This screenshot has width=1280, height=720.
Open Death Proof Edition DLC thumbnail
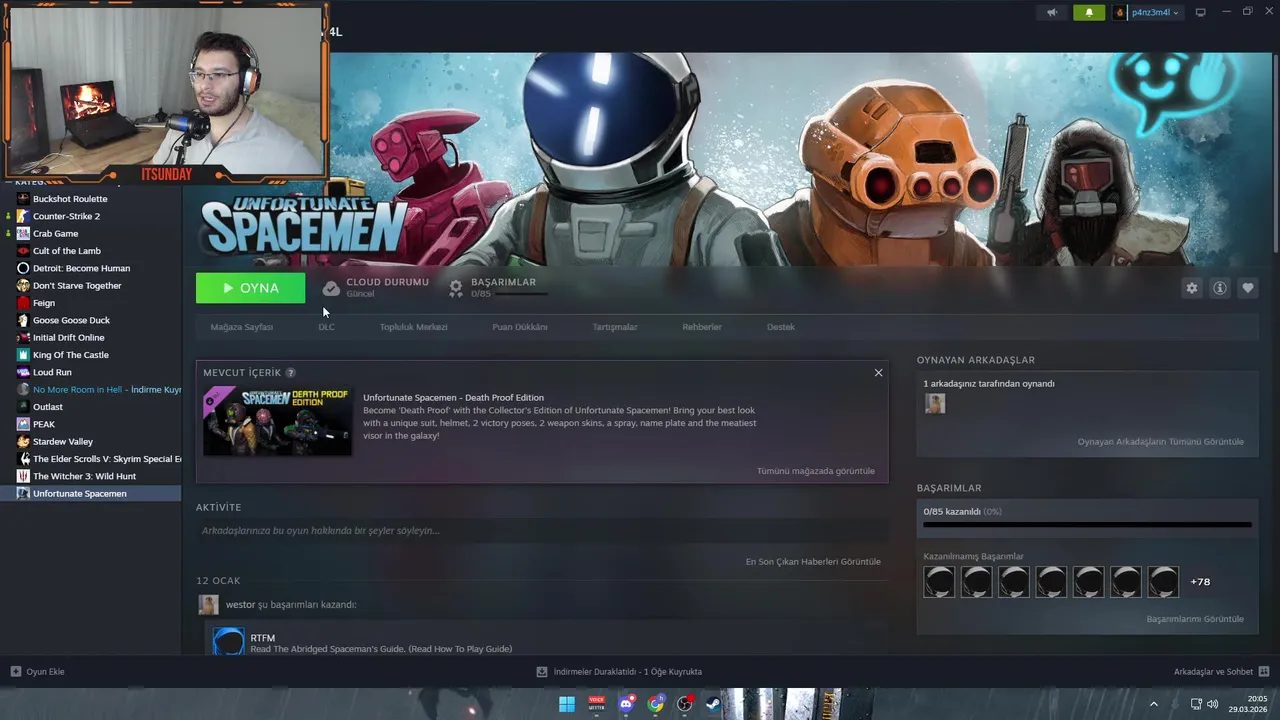pos(277,421)
